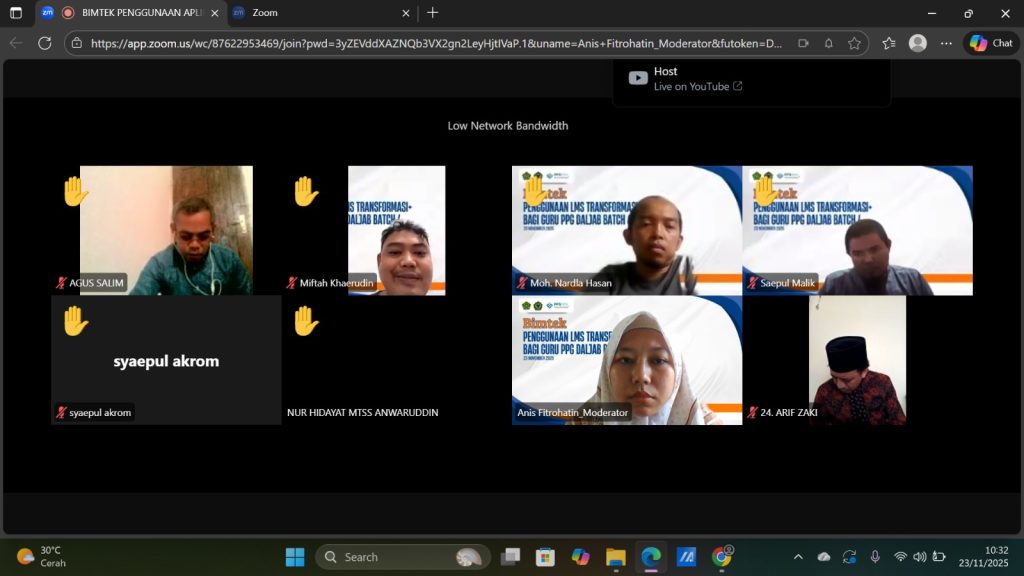1024x576 pixels.
Task: Select Anis Fitrohatin_Moderator video tile
Action: 627,360
